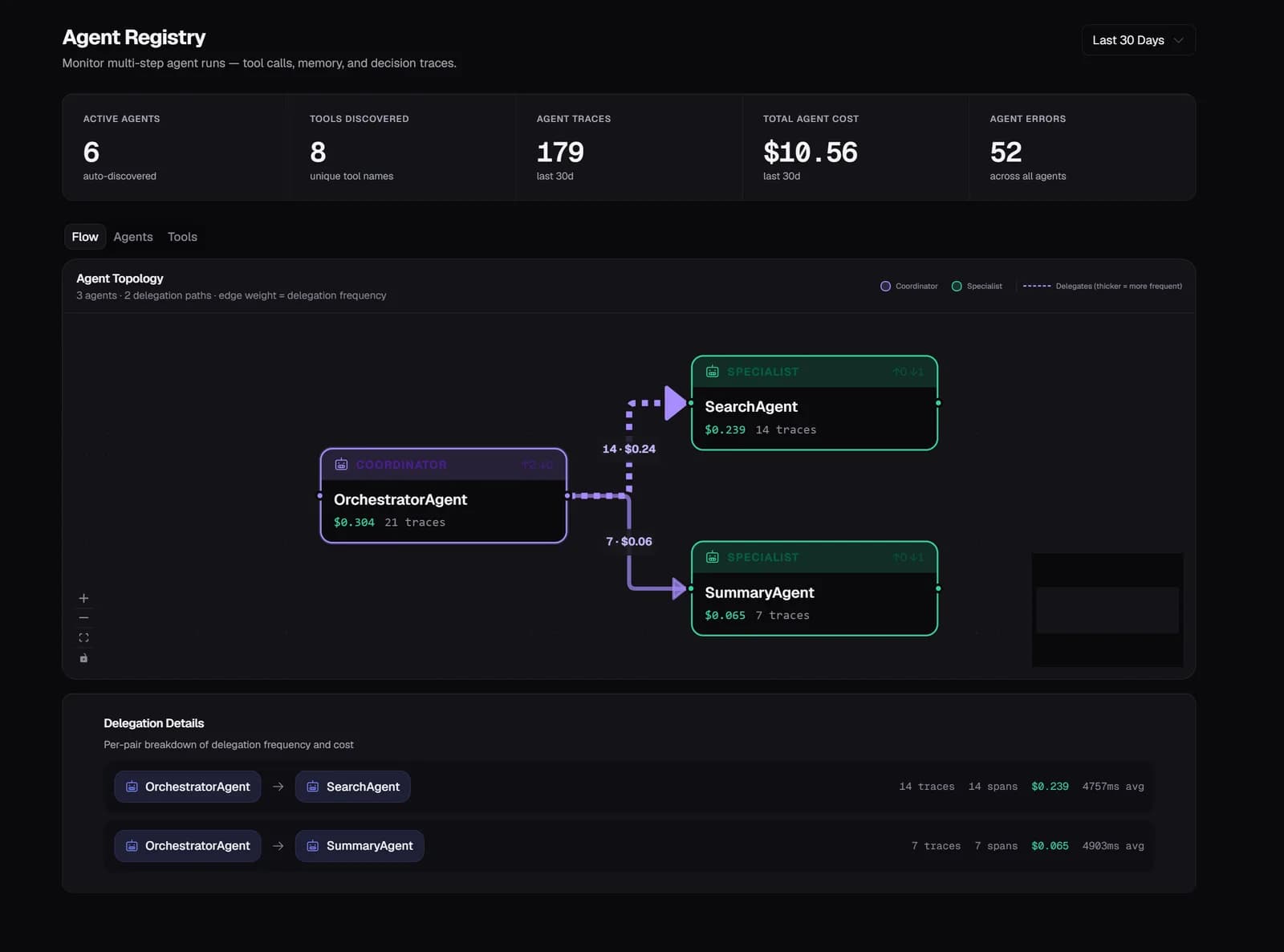Select the OrchestratorAgent node
The height and width of the screenshot is (952, 1284).
[x=444, y=496]
